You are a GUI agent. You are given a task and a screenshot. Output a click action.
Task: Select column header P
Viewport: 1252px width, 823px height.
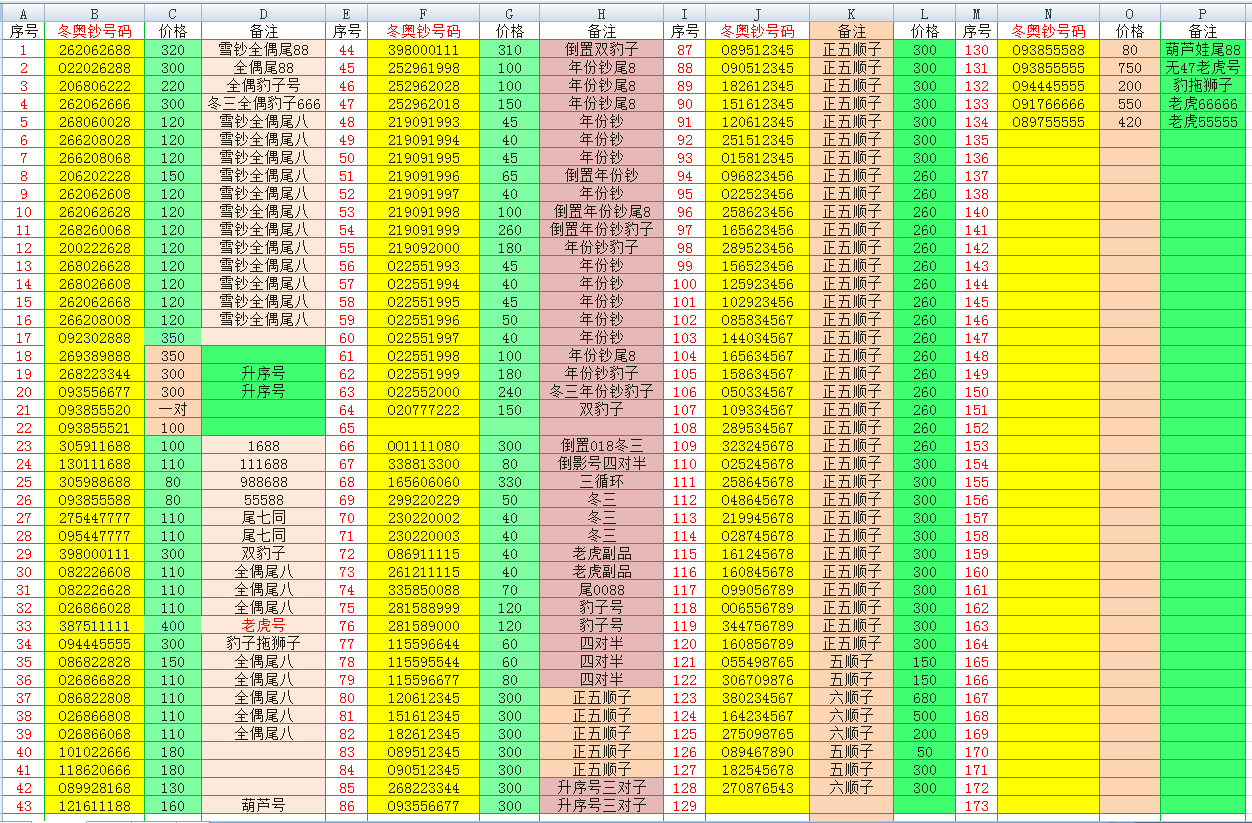pos(1203,14)
